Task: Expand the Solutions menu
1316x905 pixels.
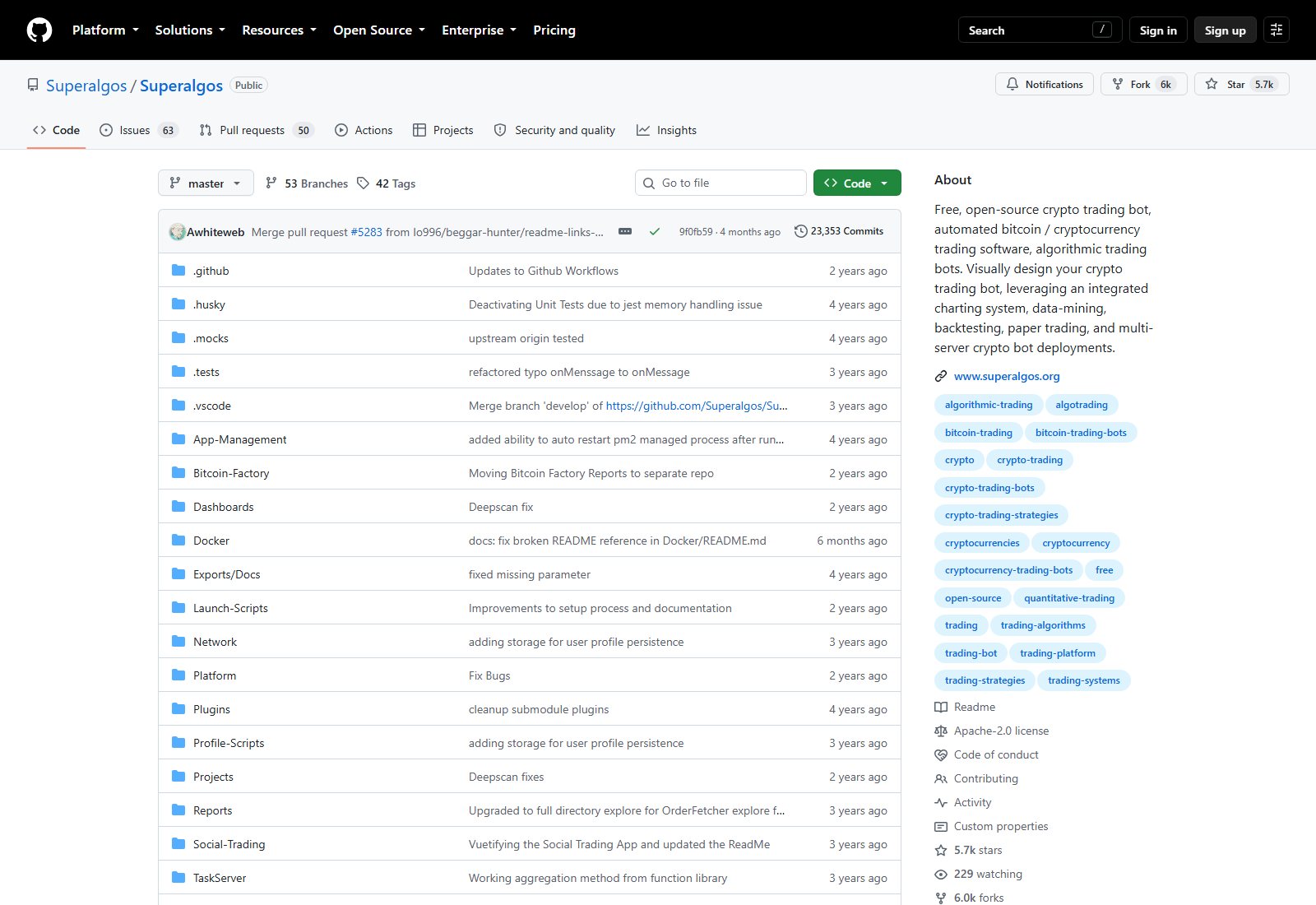Action: click(190, 30)
